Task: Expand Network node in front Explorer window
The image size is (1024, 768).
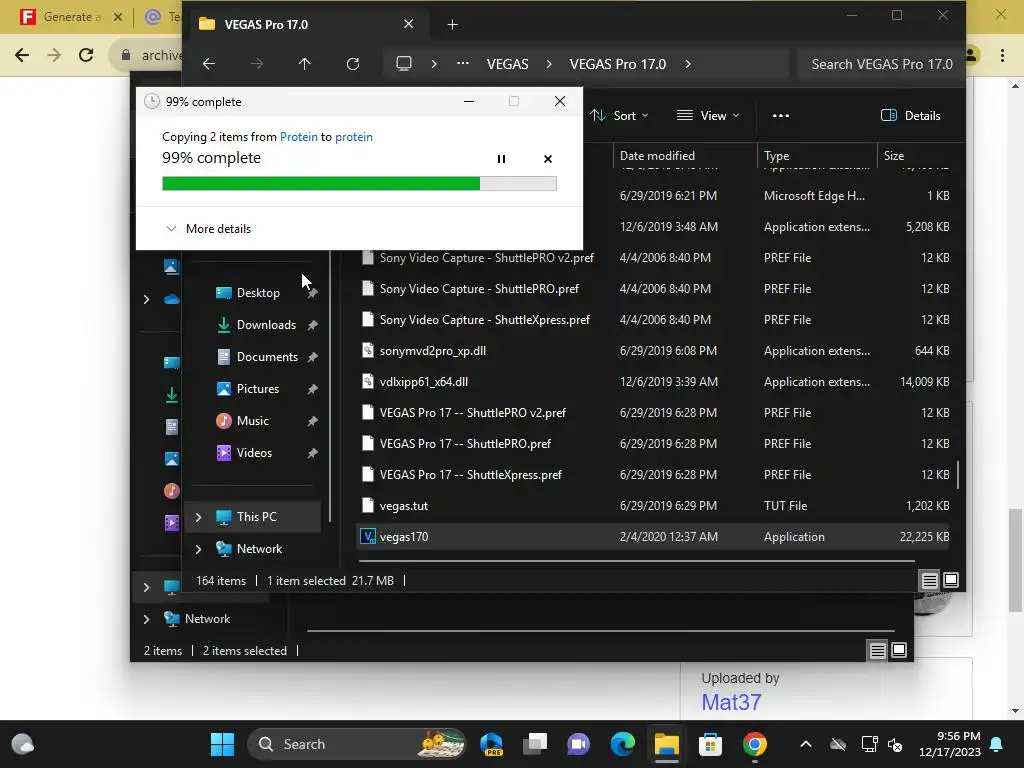Action: [198, 549]
